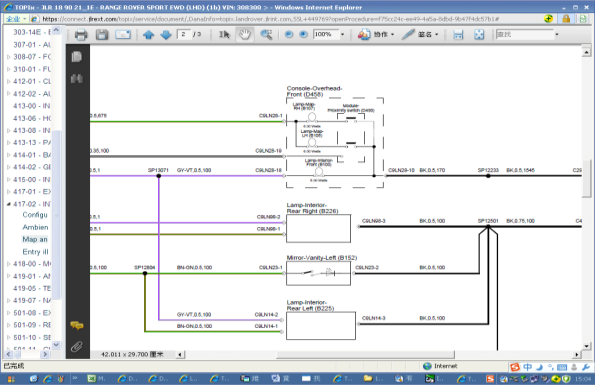Screen dimensions: 595x385
Task: Open the collaborate dropdown menu
Action: click(x=376, y=35)
